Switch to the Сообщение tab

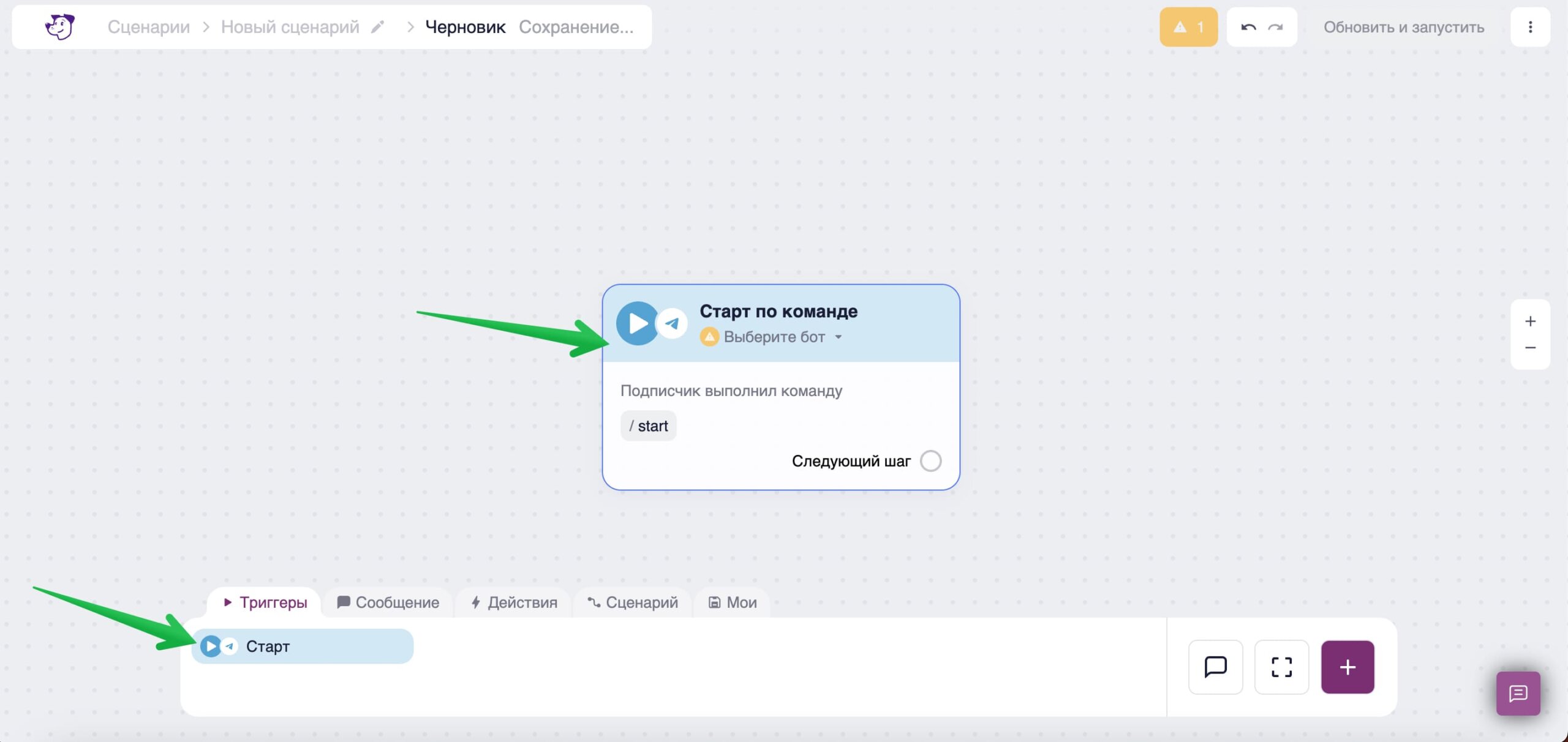tap(388, 602)
